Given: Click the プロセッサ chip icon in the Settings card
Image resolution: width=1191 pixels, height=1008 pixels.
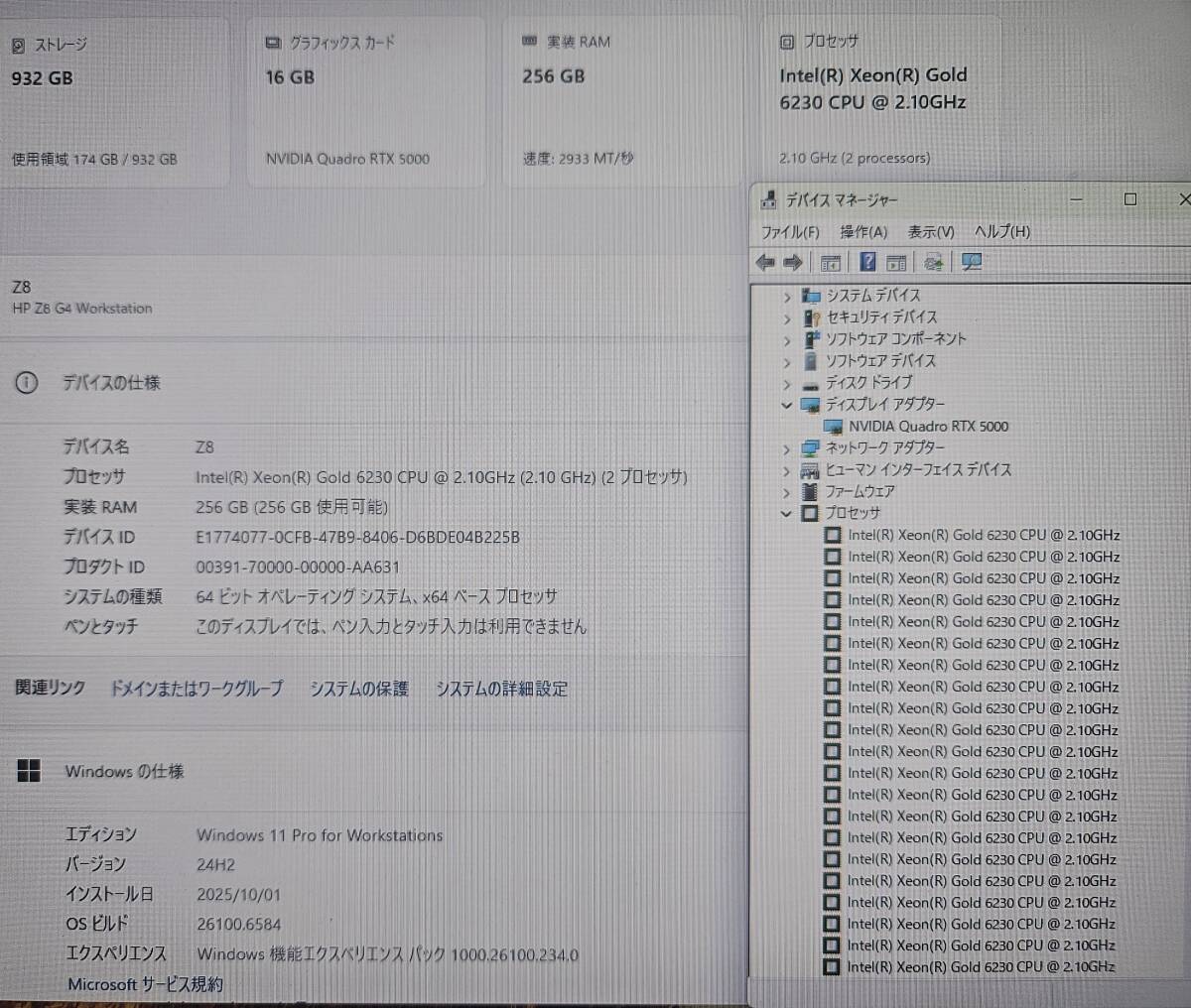Looking at the screenshot, I should click(787, 42).
